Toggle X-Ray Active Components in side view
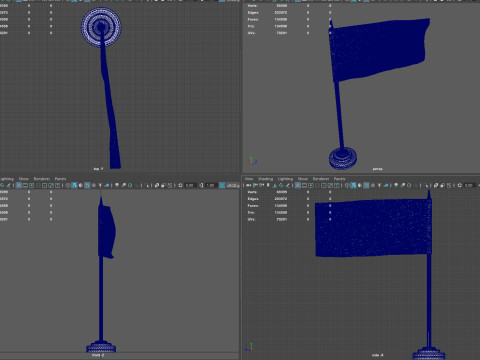 coord(442,185)
